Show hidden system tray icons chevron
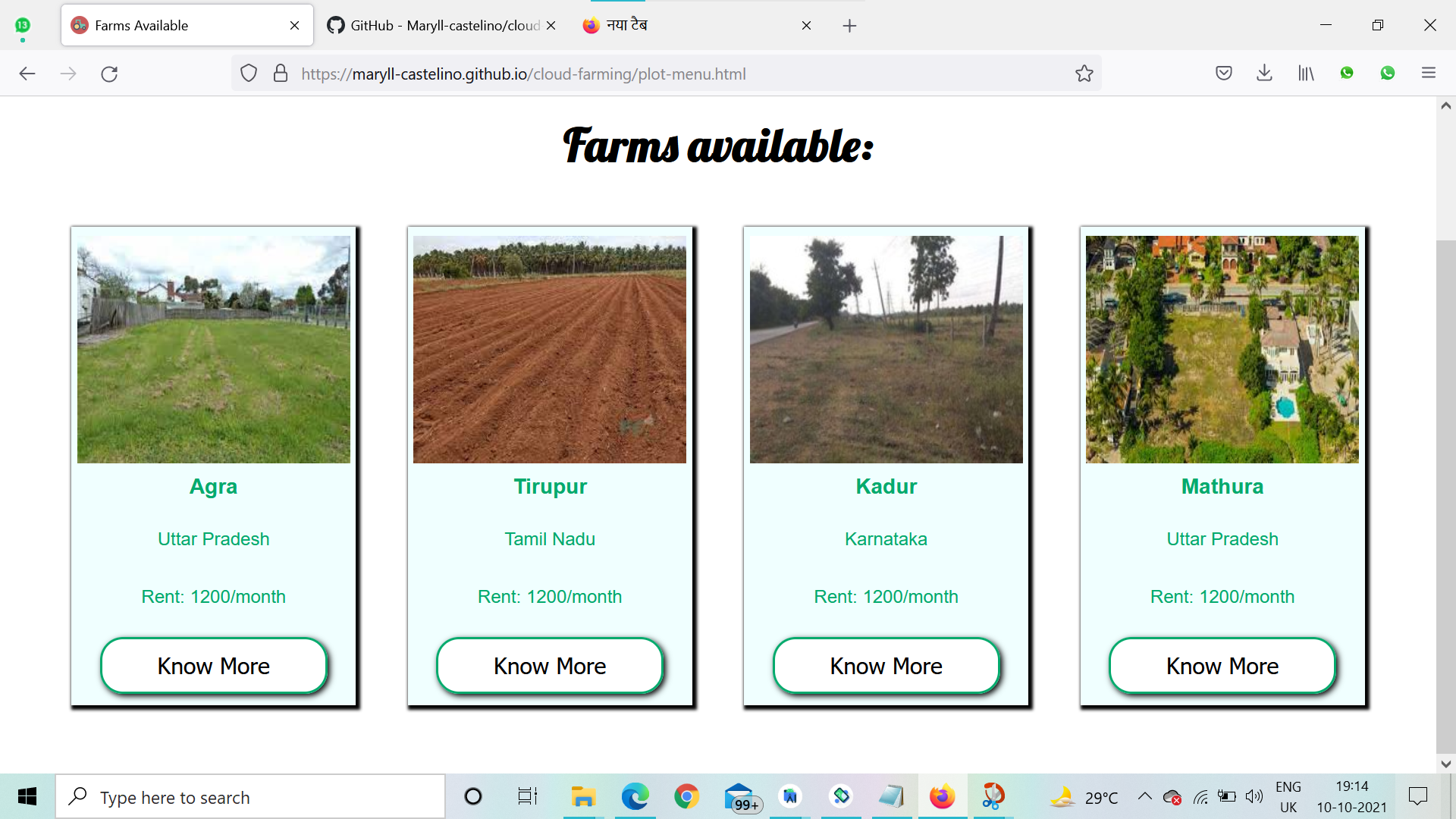 1144,796
